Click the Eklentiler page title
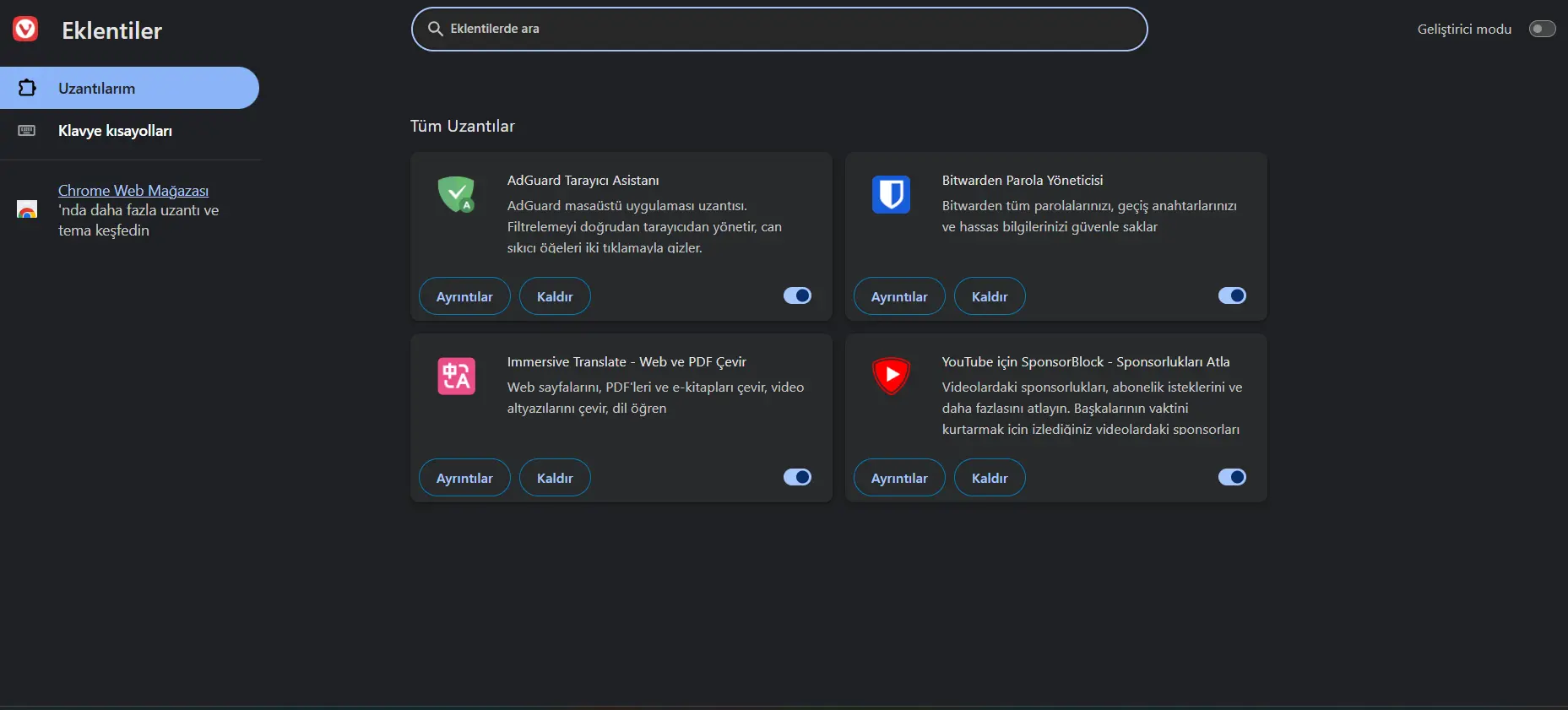1568x710 pixels. (x=111, y=30)
